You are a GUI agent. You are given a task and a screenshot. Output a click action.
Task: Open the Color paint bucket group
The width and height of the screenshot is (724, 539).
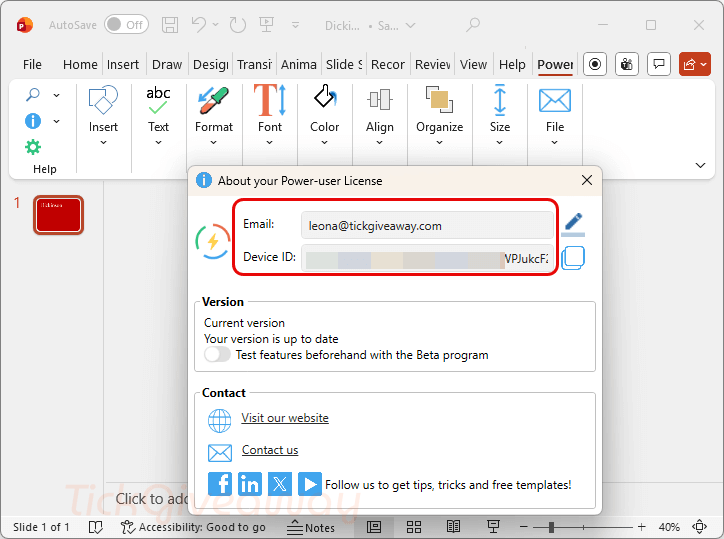(x=325, y=115)
